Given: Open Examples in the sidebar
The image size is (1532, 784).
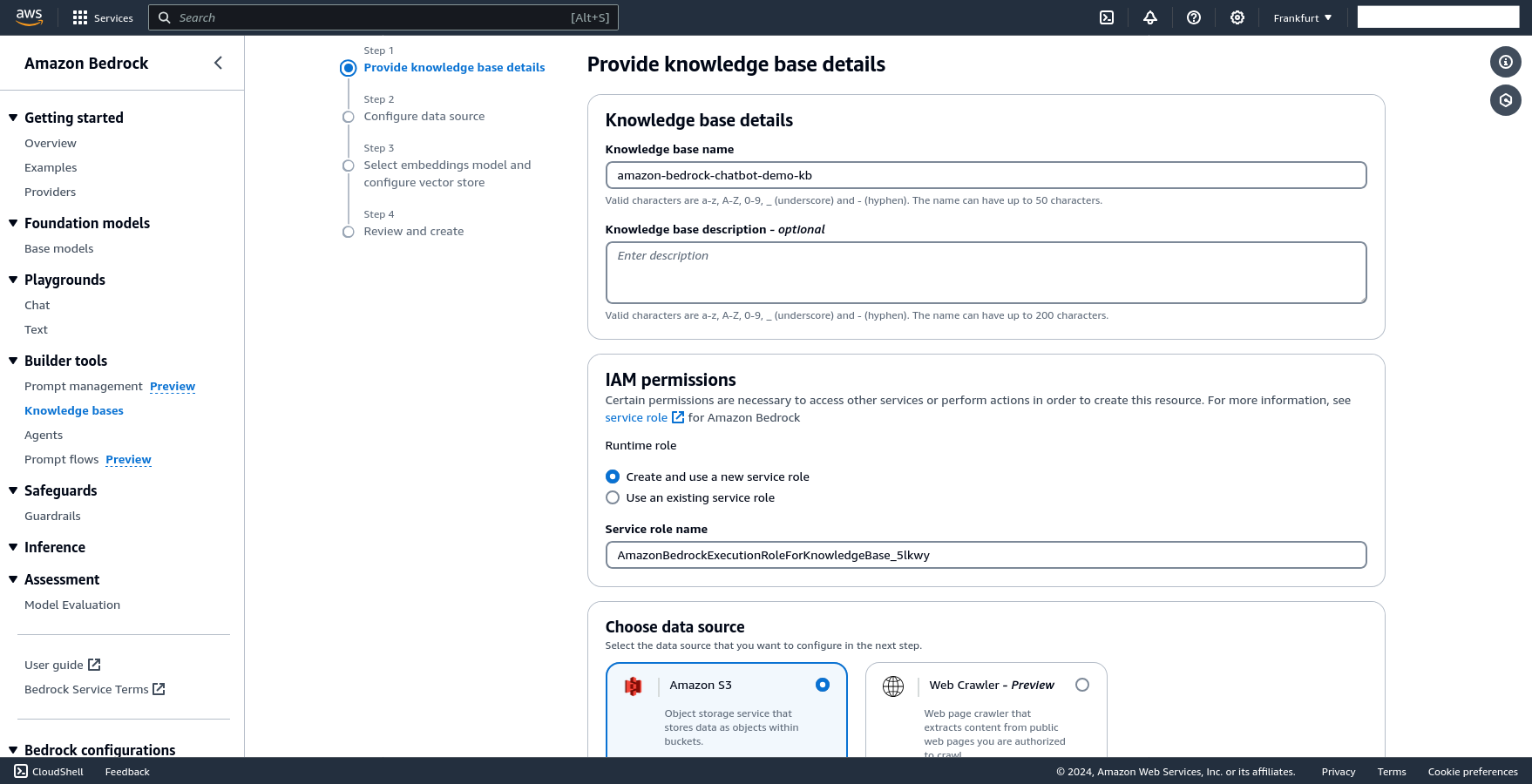Looking at the screenshot, I should [51, 167].
